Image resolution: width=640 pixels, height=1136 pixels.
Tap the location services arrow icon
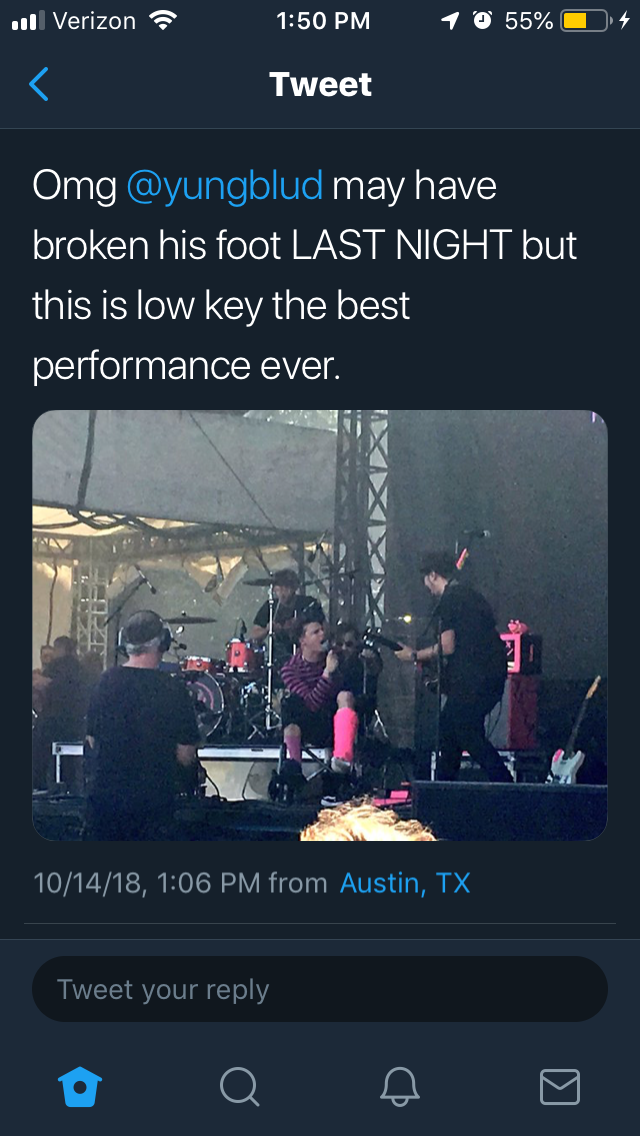[450, 22]
